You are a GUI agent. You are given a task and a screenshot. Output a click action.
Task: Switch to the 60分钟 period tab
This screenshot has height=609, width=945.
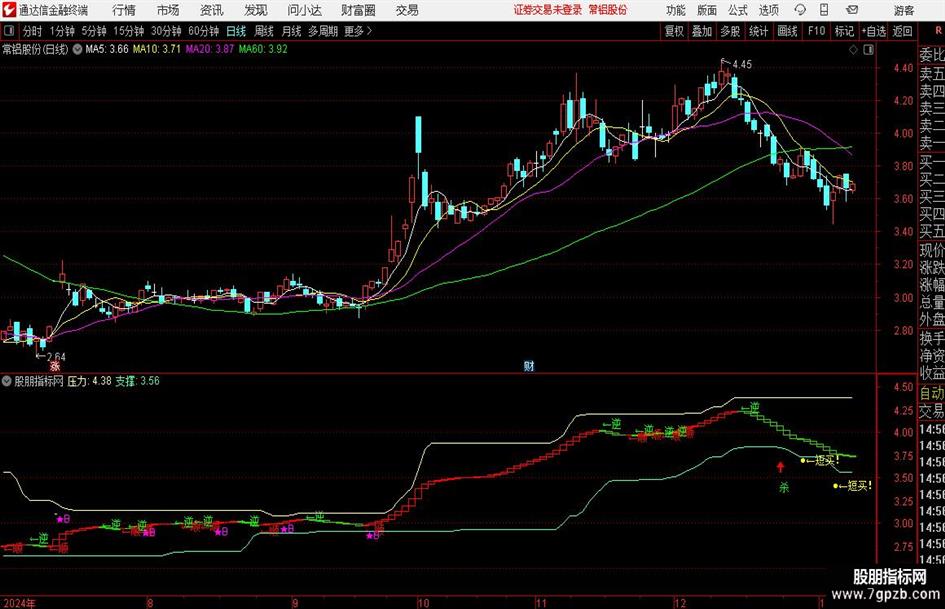pos(204,31)
